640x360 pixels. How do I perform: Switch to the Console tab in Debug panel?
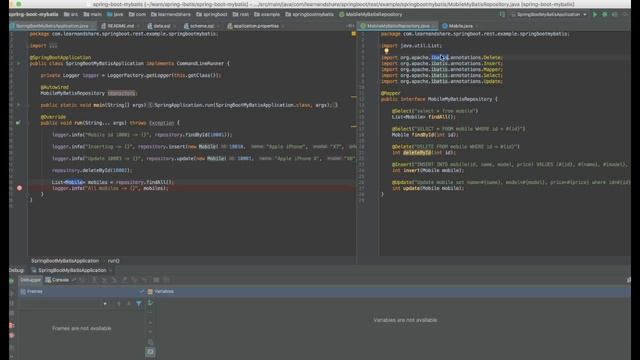coord(58,280)
